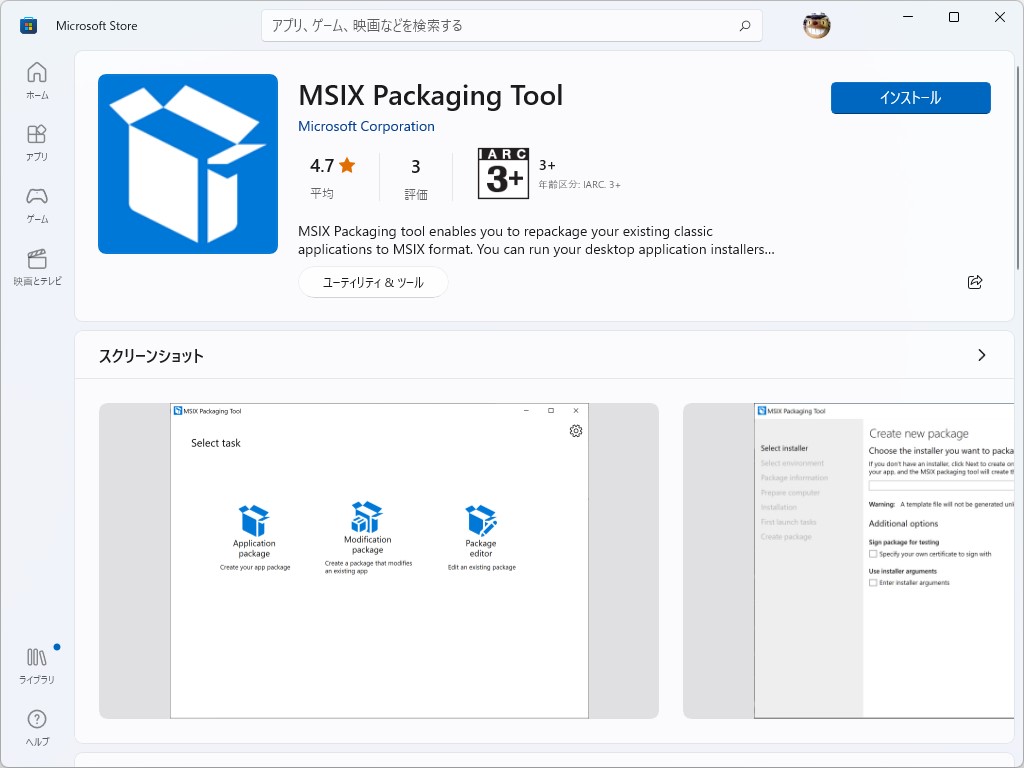The width and height of the screenshot is (1024, 768).
Task: Expand the スクリーンショット section chevron
Action: (x=981, y=355)
